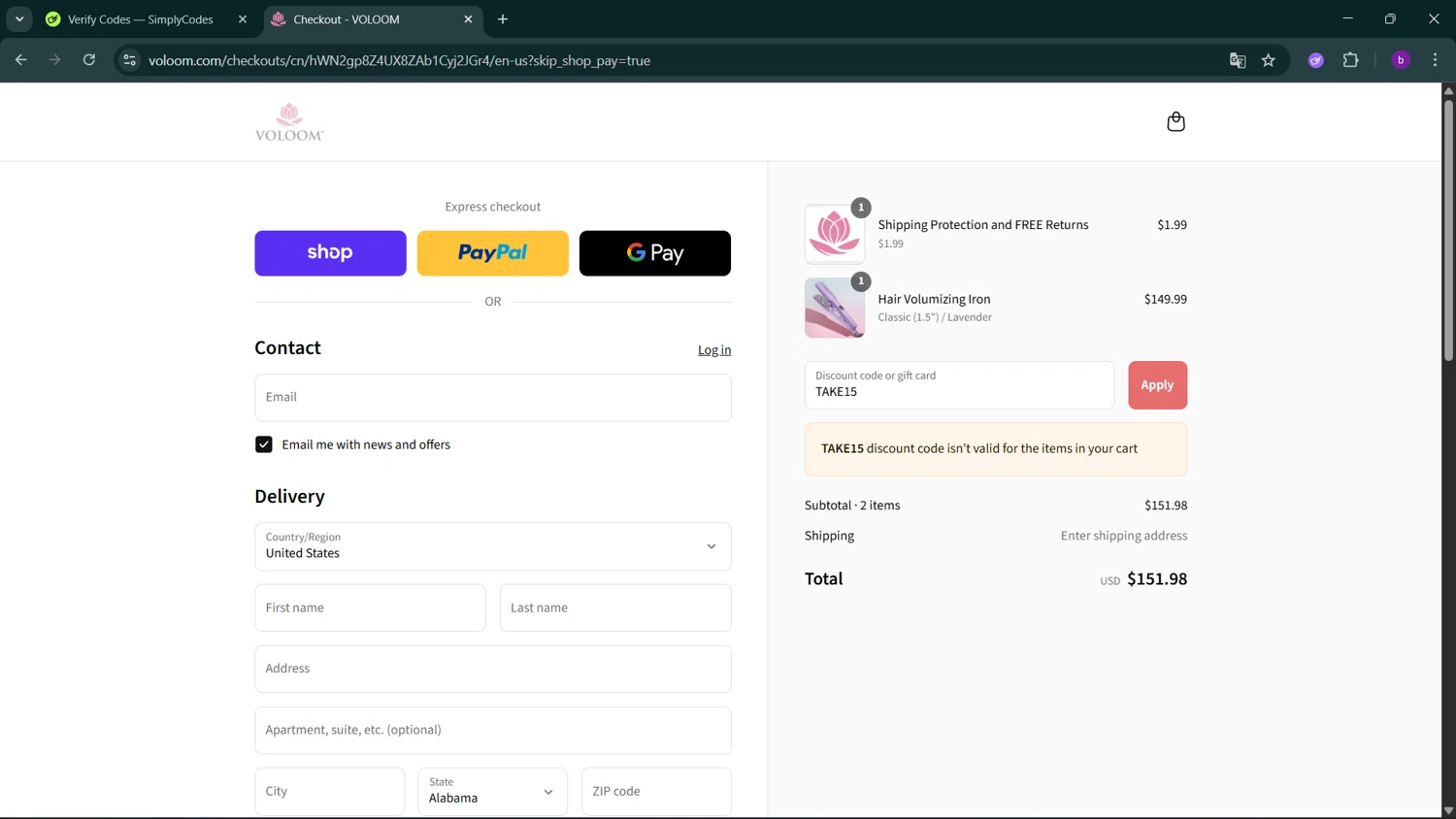Screen dimensions: 1456x819
Task: Pay with the PayPal button
Action: tap(493, 253)
